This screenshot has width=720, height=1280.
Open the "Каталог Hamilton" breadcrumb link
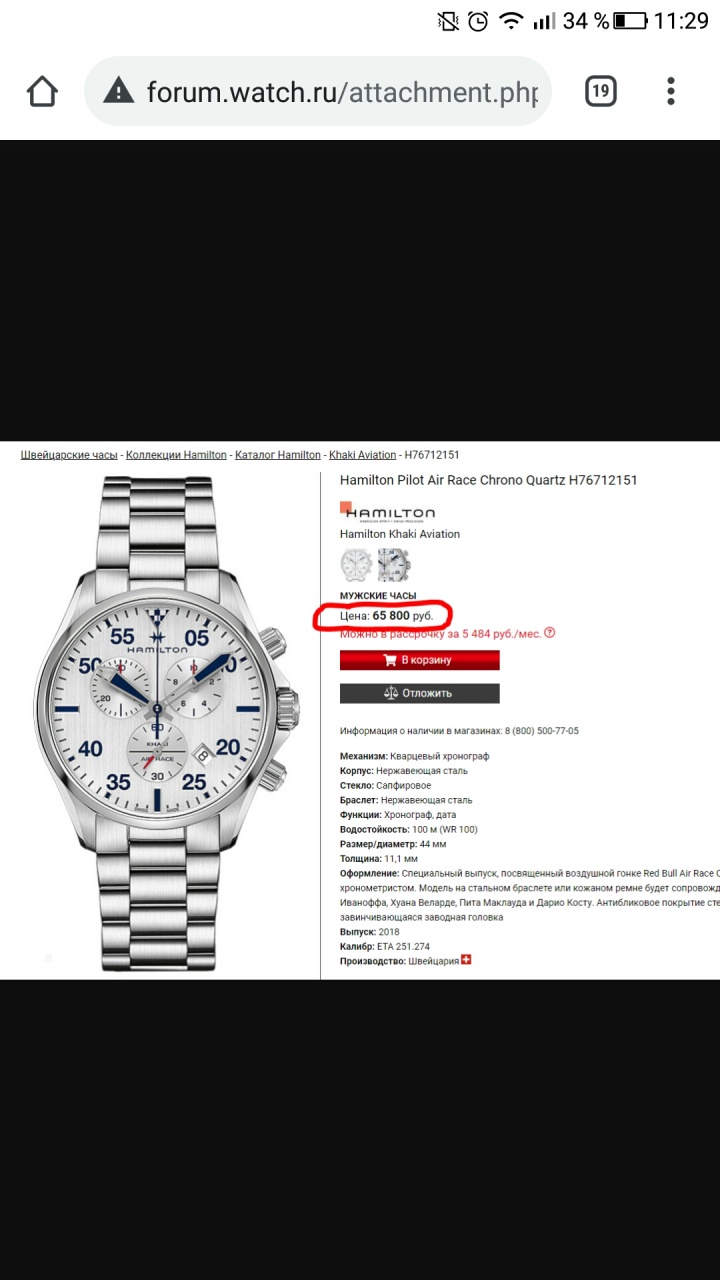pyautogui.click(x=278, y=455)
